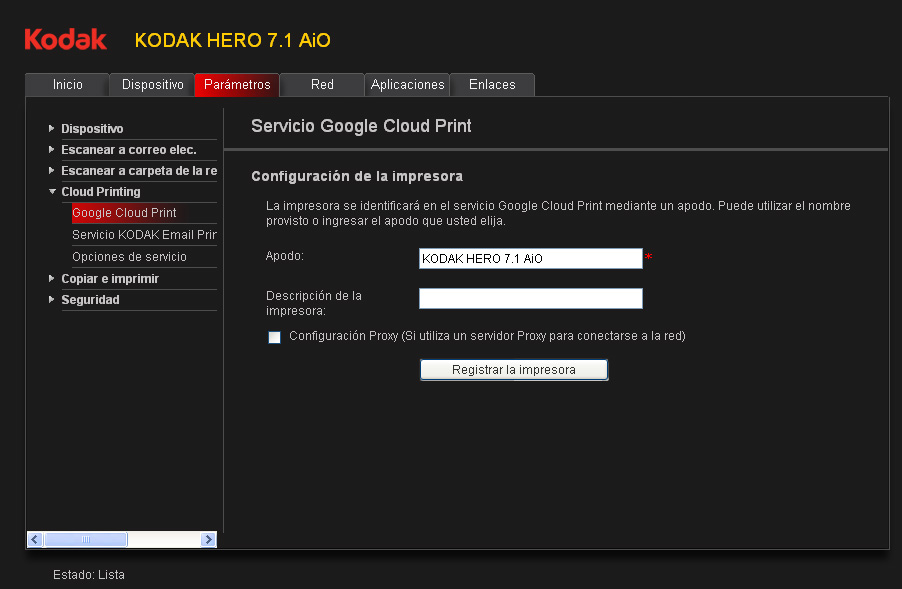Expand Escanear a carpeta de la red arrow
The image size is (902, 589).
point(51,170)
